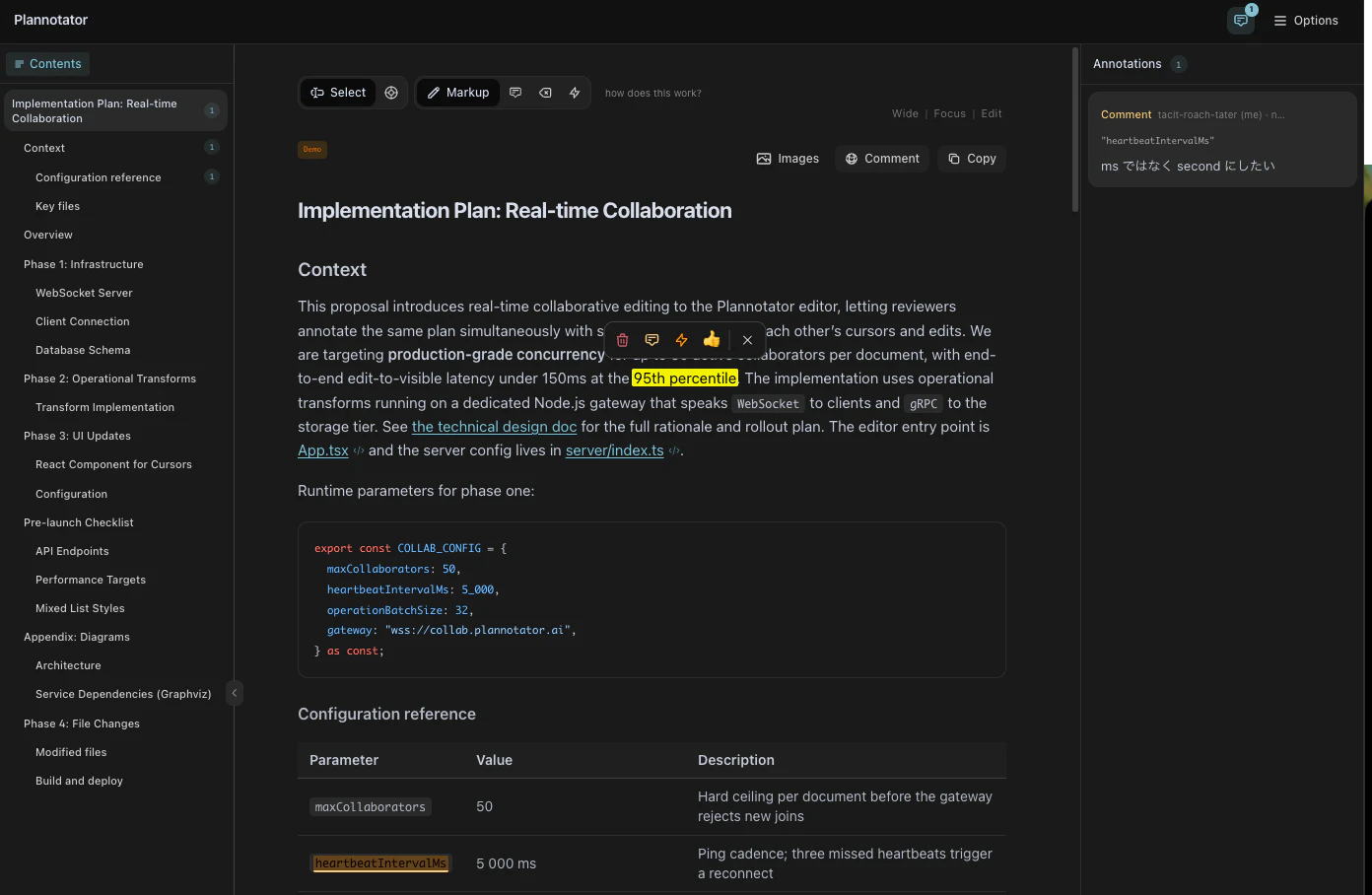Open the App.tsx file link
Screen dimensions: 1372x895
click(323, 450)
